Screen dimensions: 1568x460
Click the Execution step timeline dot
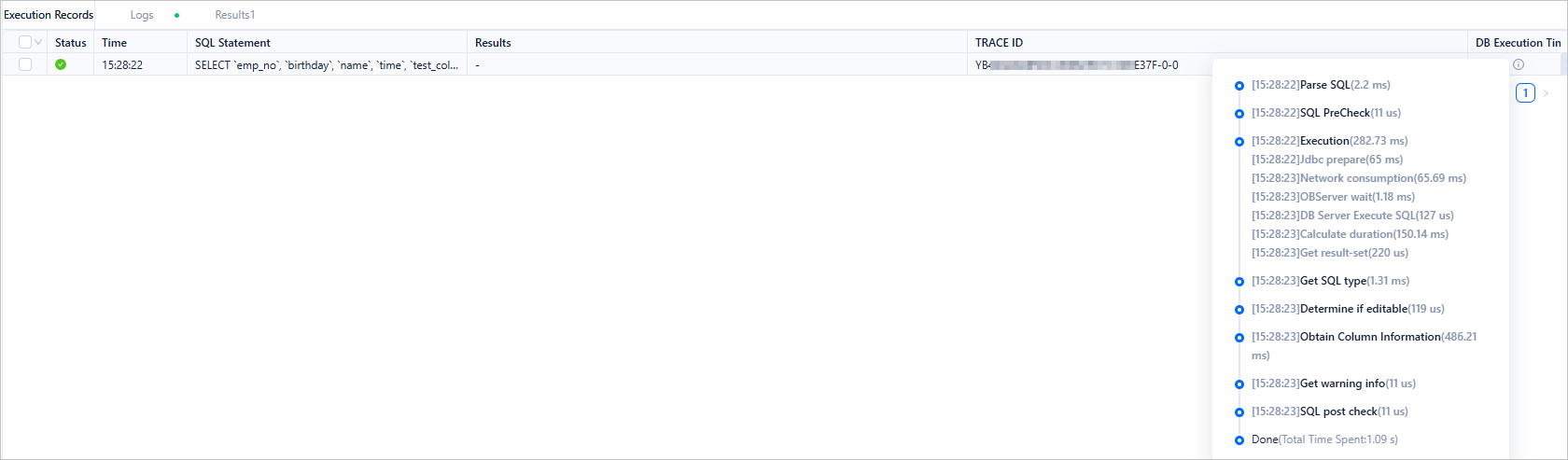1239,142
